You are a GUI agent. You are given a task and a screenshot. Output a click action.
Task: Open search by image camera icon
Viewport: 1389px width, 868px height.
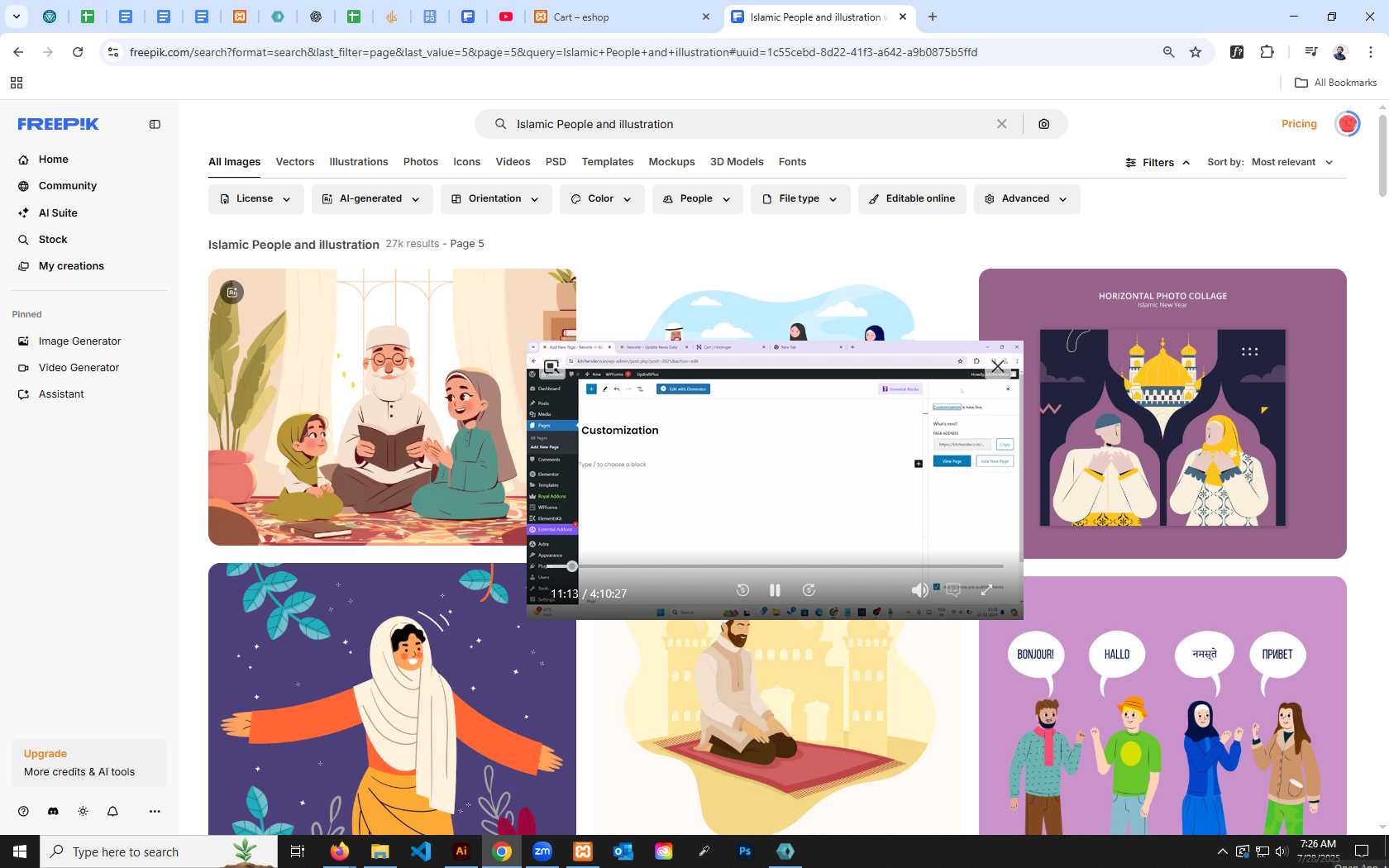coord(1044,124)
